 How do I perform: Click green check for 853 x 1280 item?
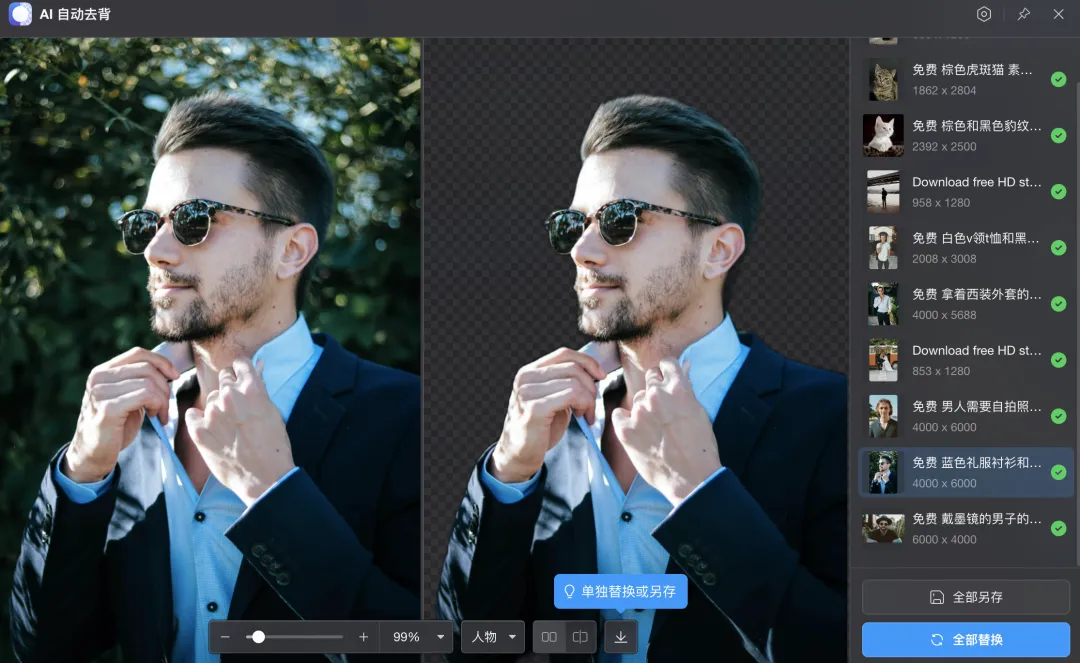[x=1059, y=360]
